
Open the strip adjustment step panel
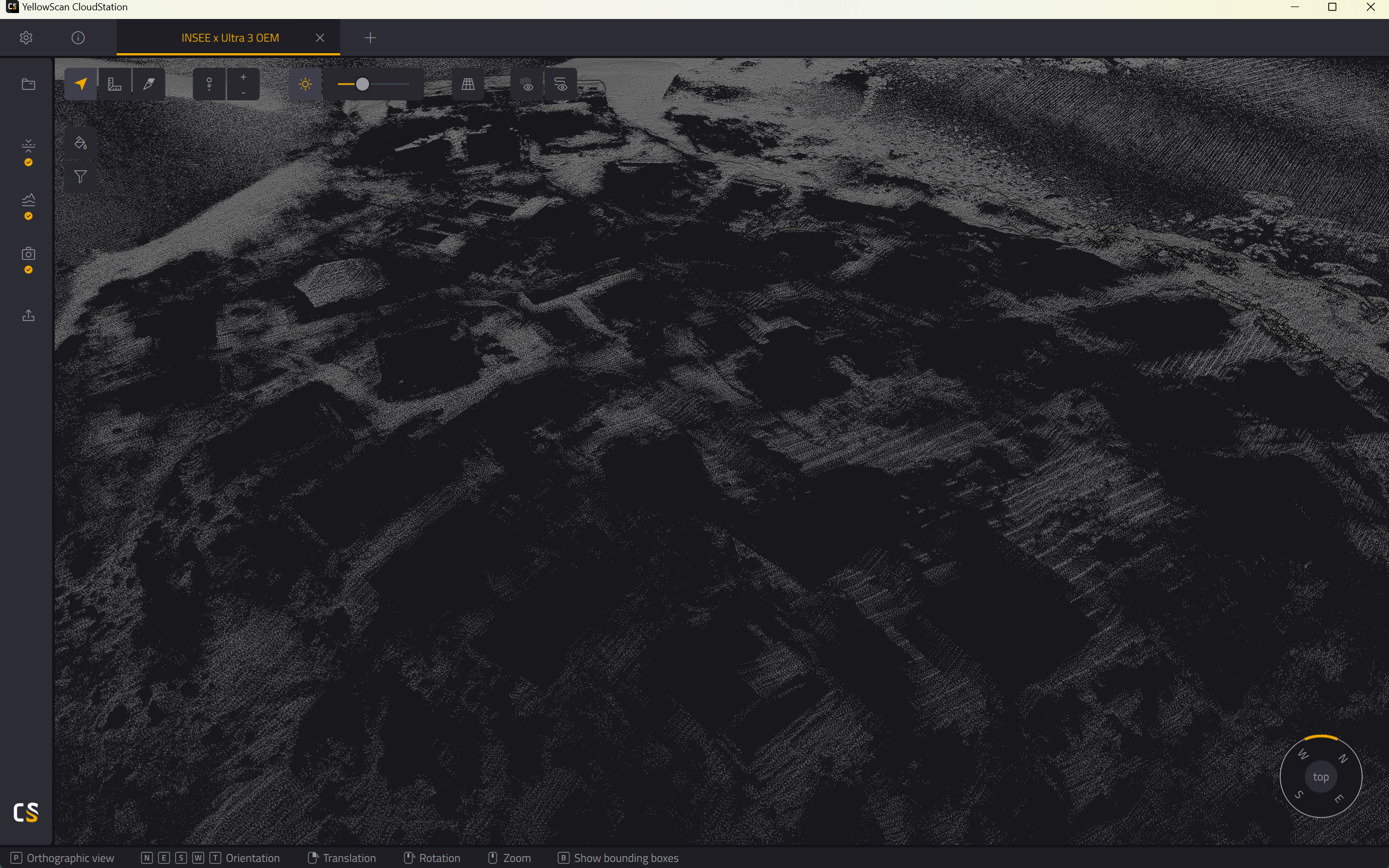[28, 151]
